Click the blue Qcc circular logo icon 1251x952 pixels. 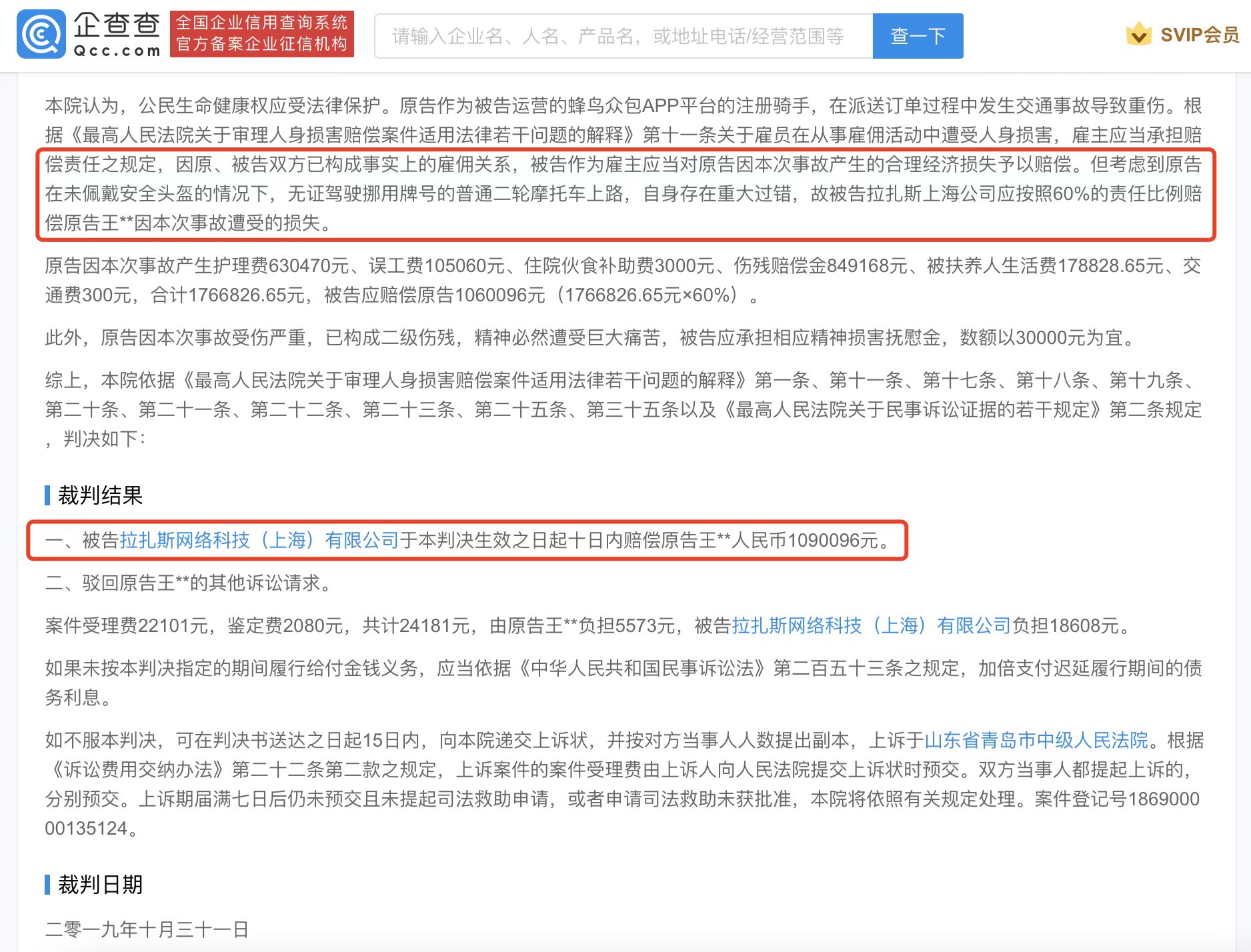tap(41, 35)
